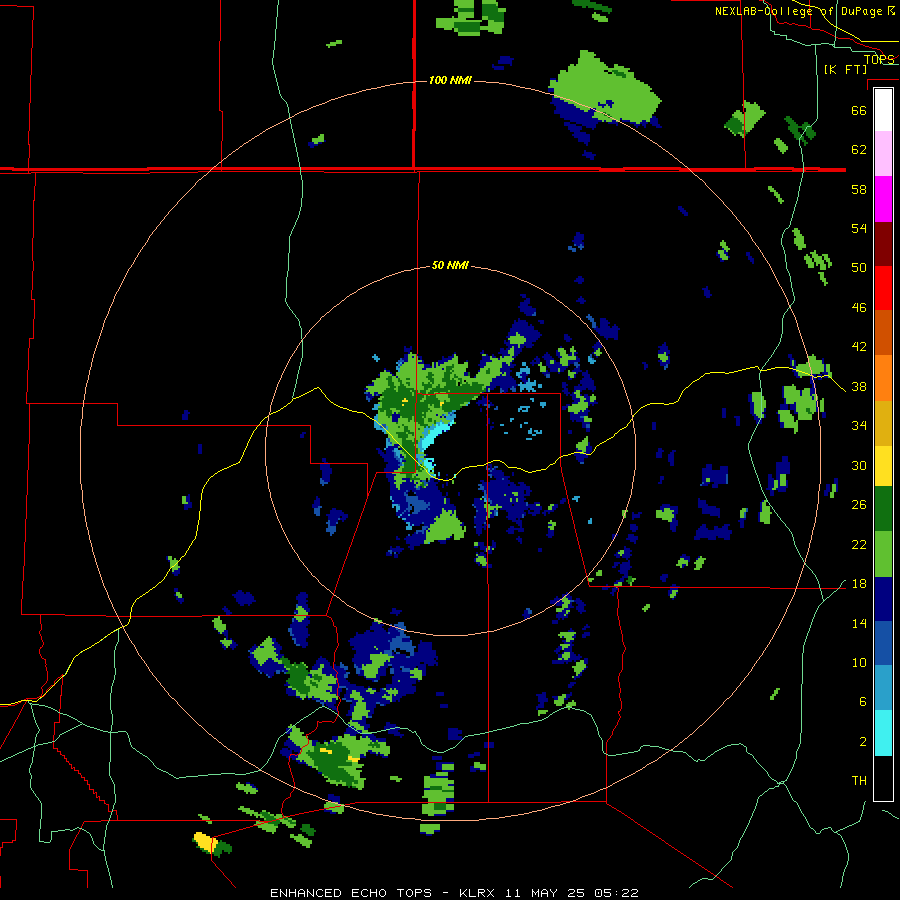Pick the bright orange legend swatch
The width and height of the screenshot is (900, 900).
click(x=883, y=378)
